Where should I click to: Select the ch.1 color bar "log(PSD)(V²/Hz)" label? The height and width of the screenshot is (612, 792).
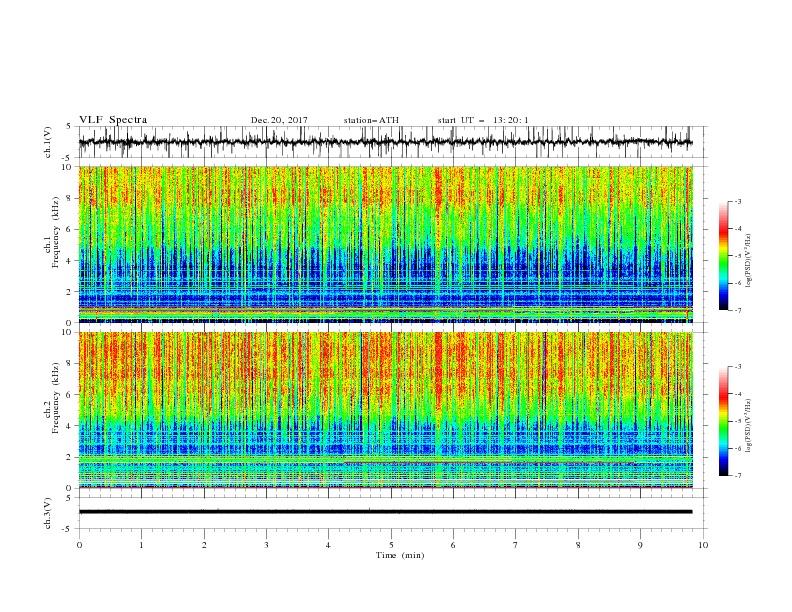click(x=748, y=261)
